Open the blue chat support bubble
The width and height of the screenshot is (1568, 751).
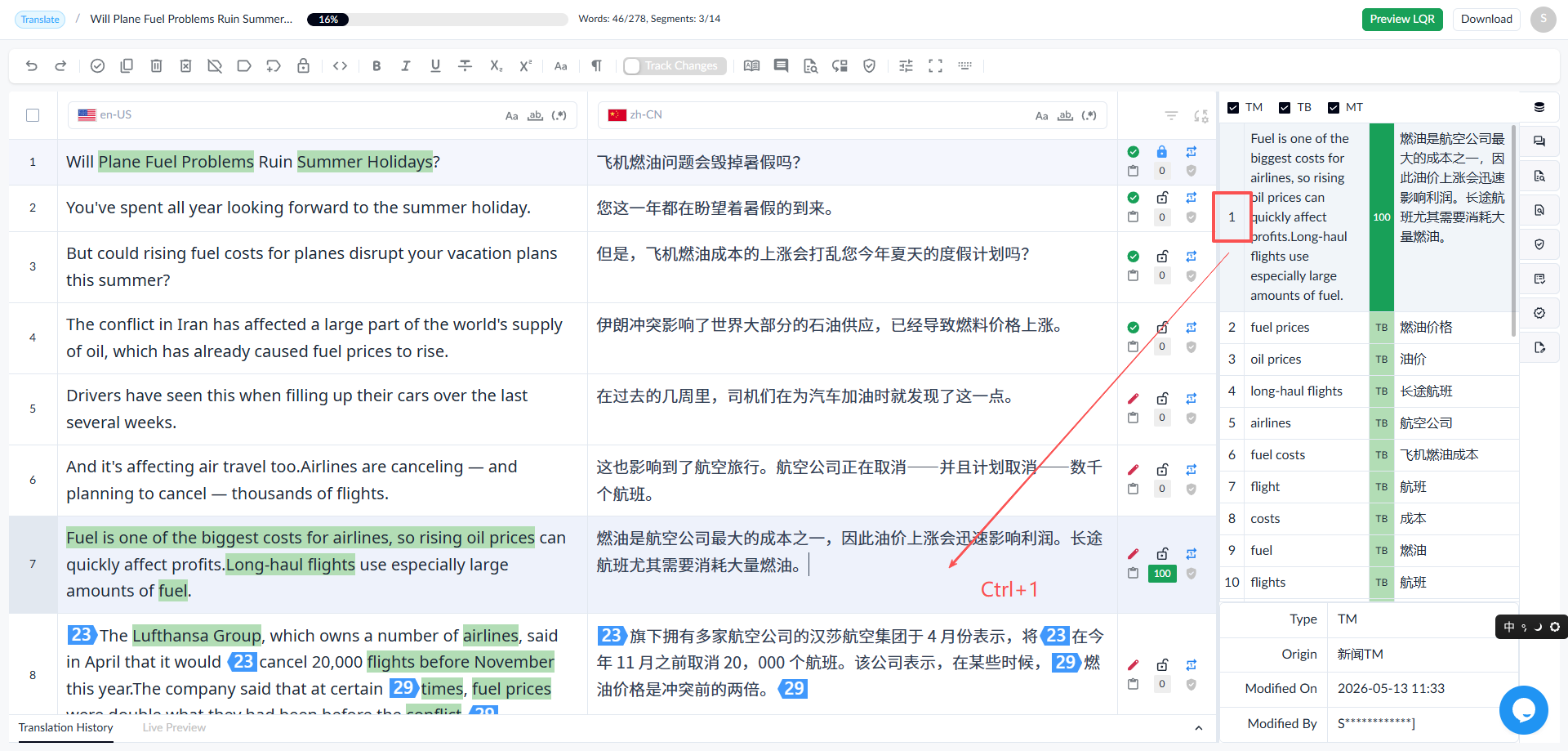1523,710
